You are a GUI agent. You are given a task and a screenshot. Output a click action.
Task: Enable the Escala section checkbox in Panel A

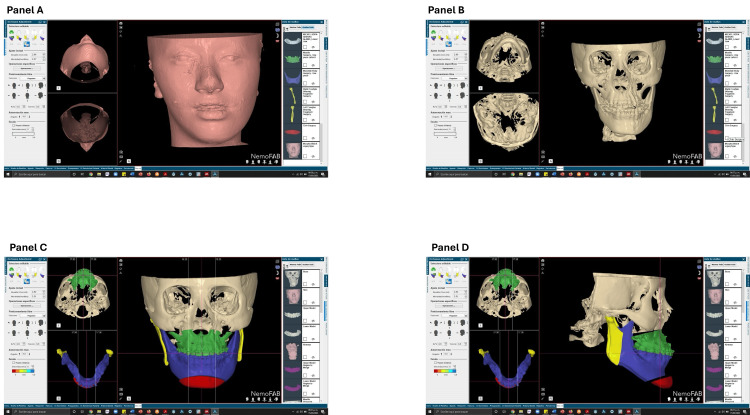click(x=13, y=125)
